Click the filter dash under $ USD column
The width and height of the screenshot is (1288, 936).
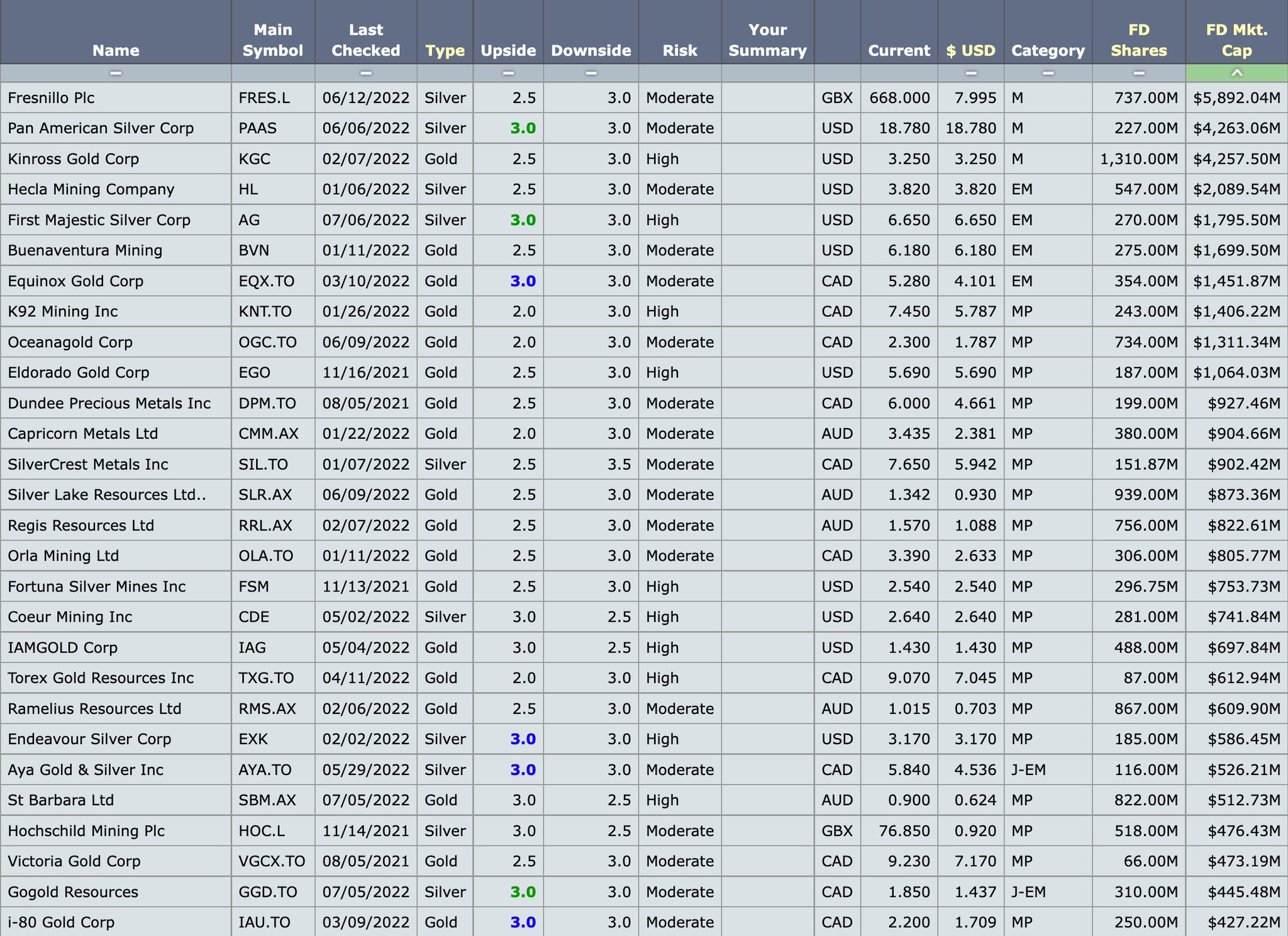pyautogui.click(x=970, y=73)
